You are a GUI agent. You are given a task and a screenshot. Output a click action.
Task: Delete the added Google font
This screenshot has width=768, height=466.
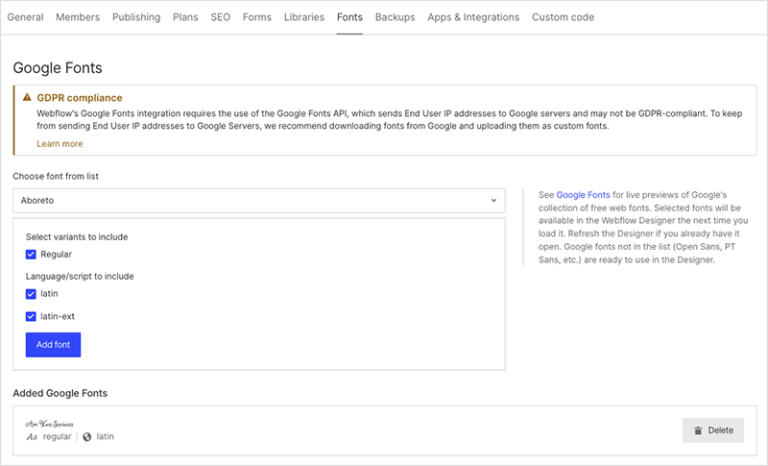(x=713, y=431)
